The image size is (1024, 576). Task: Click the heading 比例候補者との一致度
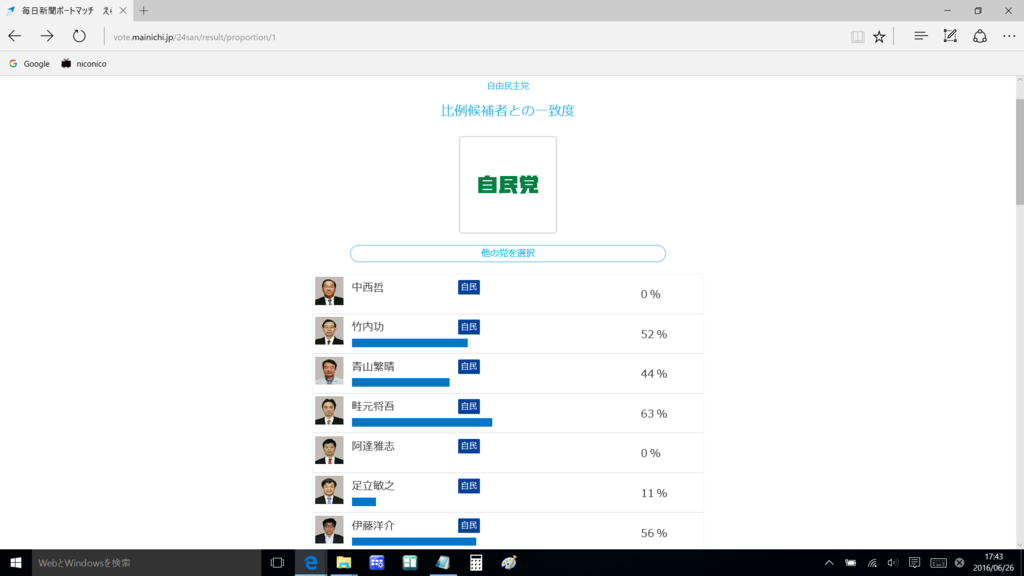507,110
